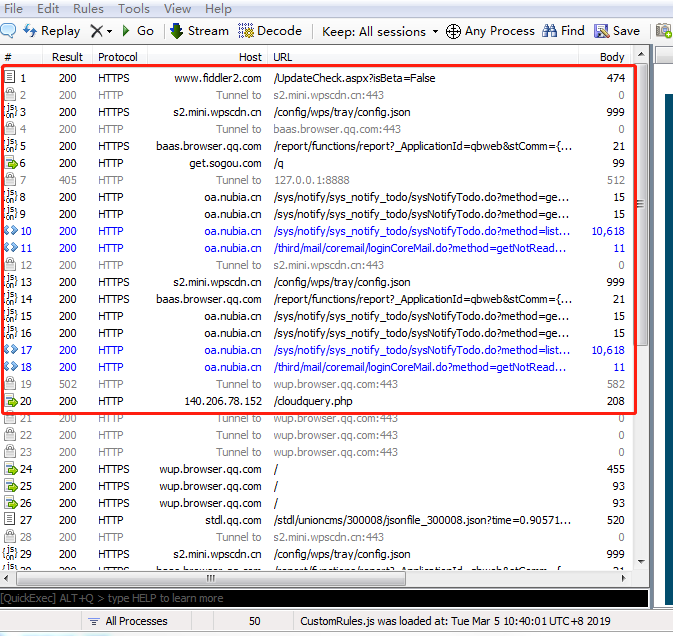
Task: Select the 502 result cell
Action: click(x=68, y=384)
